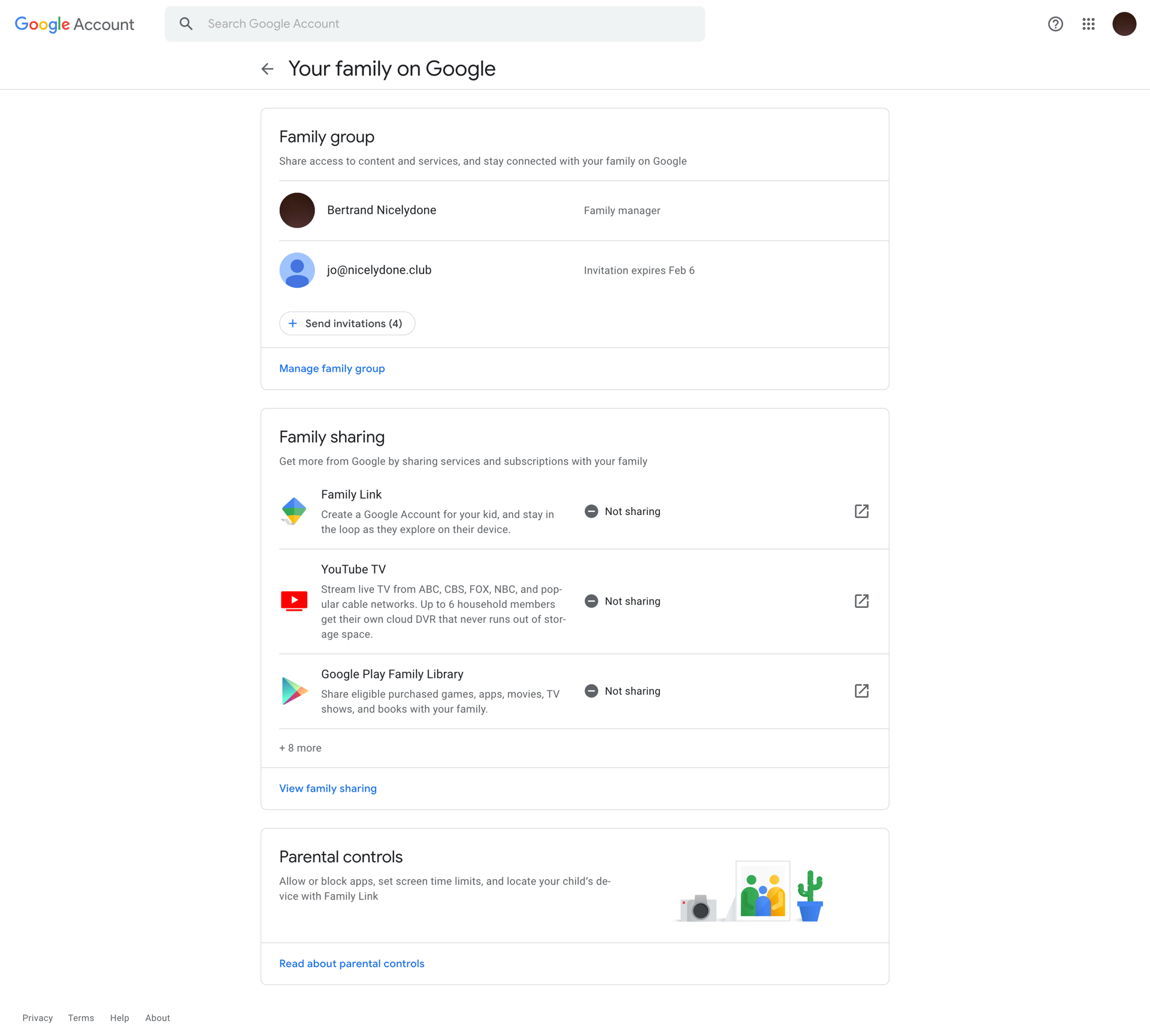1150x1036 pixels.
Task: Click the search magnifier icon
Action: pos(186,23)
